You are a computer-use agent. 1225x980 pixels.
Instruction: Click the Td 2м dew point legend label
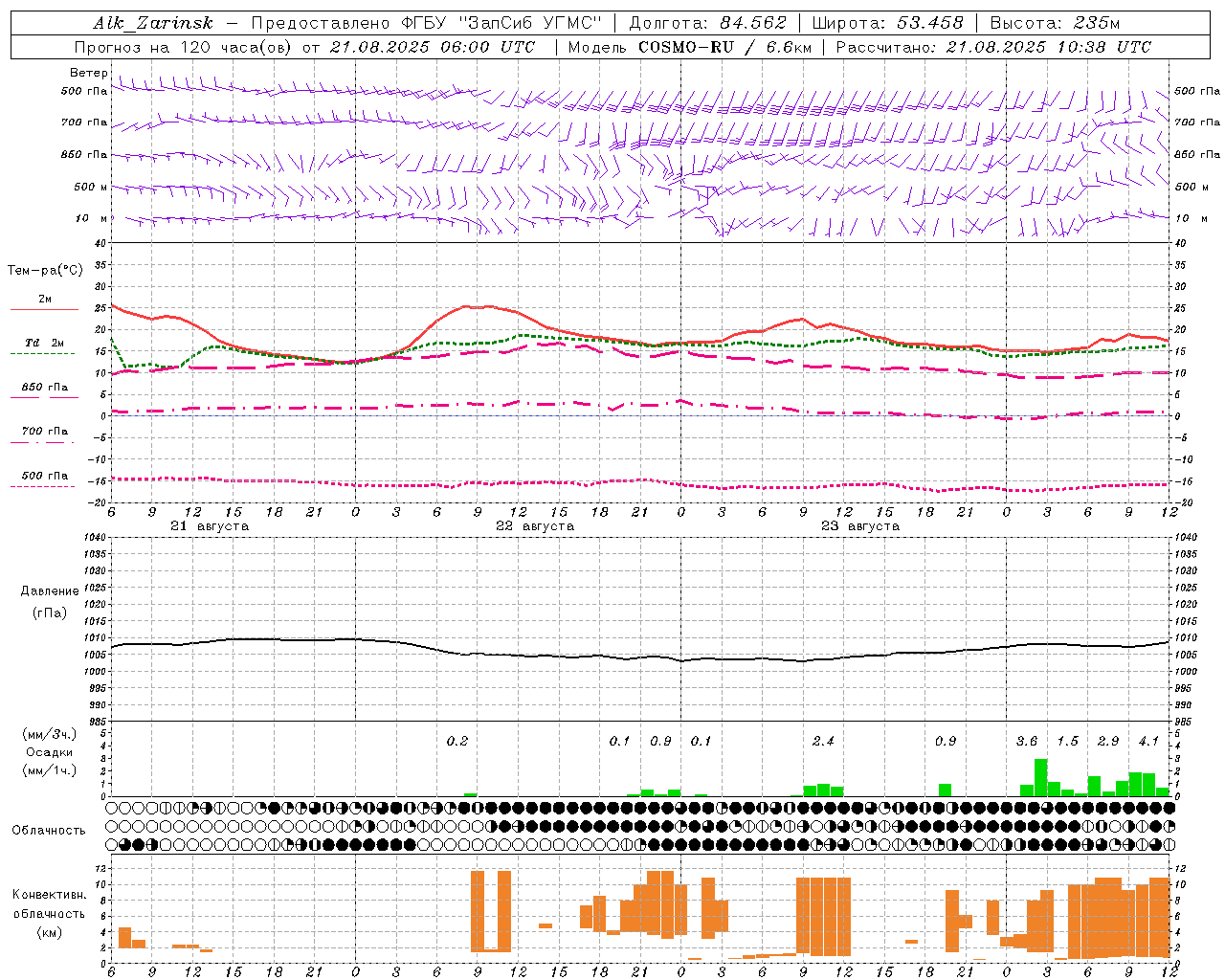pyautogui.click(x=45, y=343)
